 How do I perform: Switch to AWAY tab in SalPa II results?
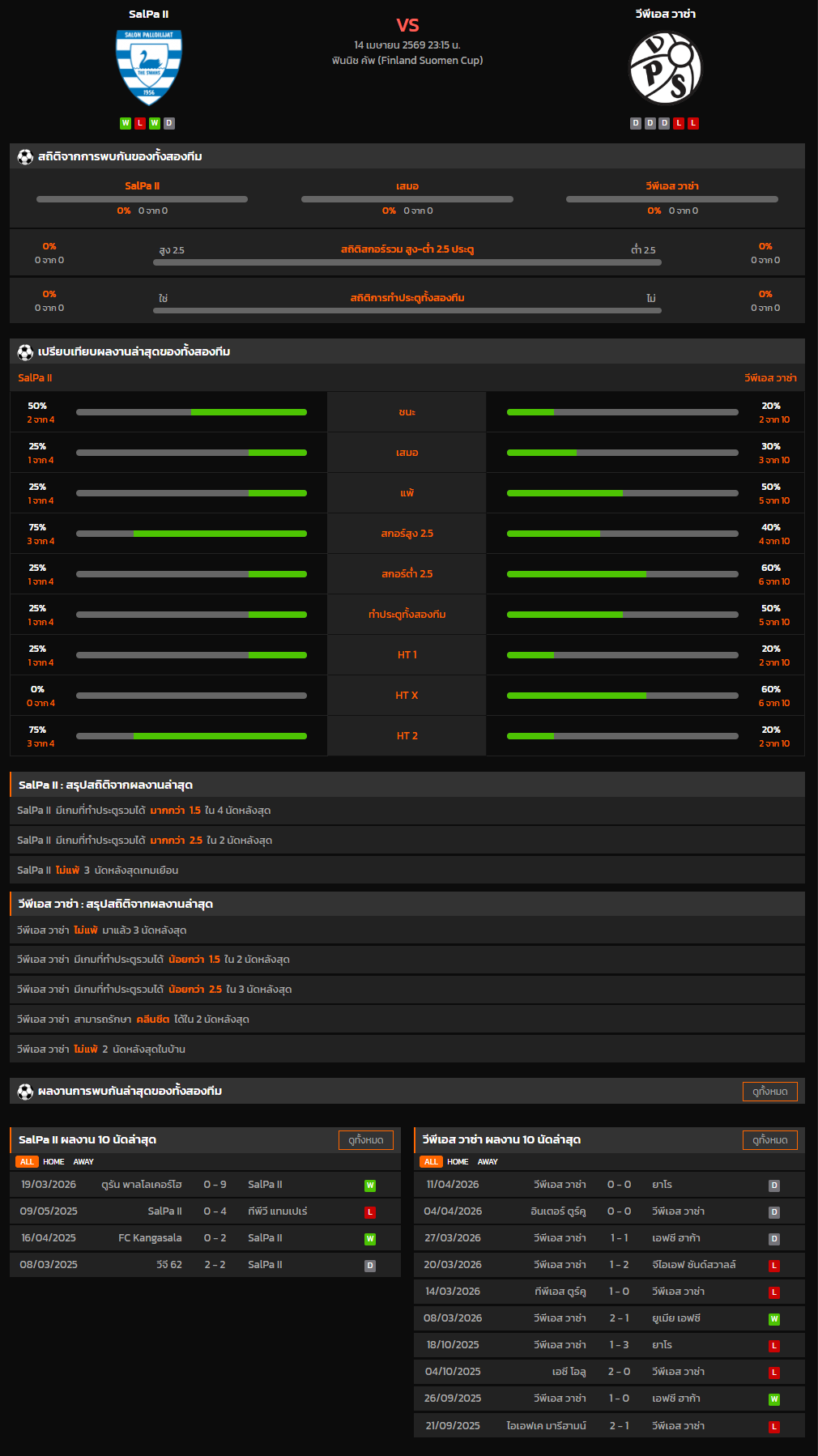(x=83, y=1162)
